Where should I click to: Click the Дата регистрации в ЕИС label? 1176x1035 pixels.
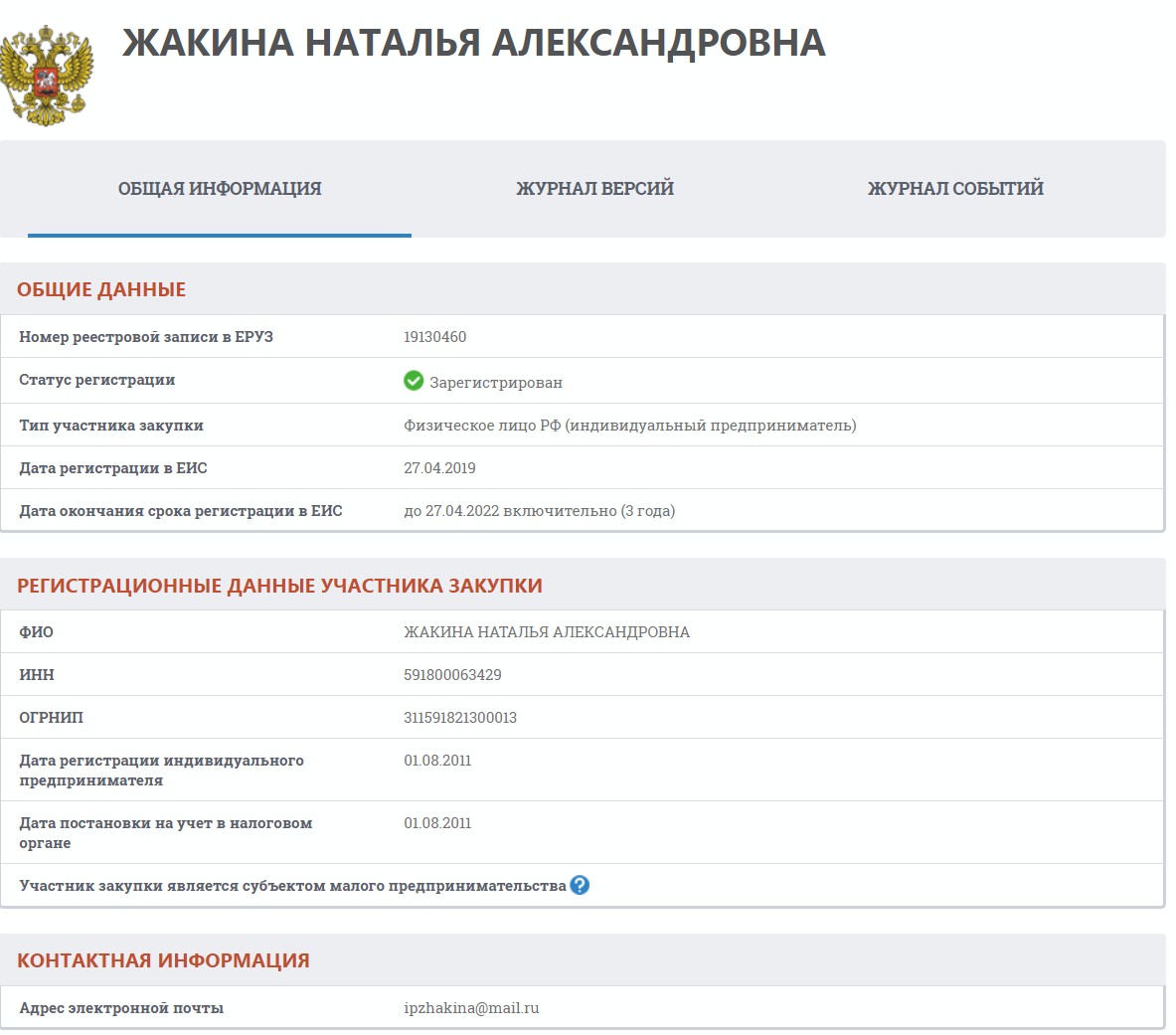[113, 468]
